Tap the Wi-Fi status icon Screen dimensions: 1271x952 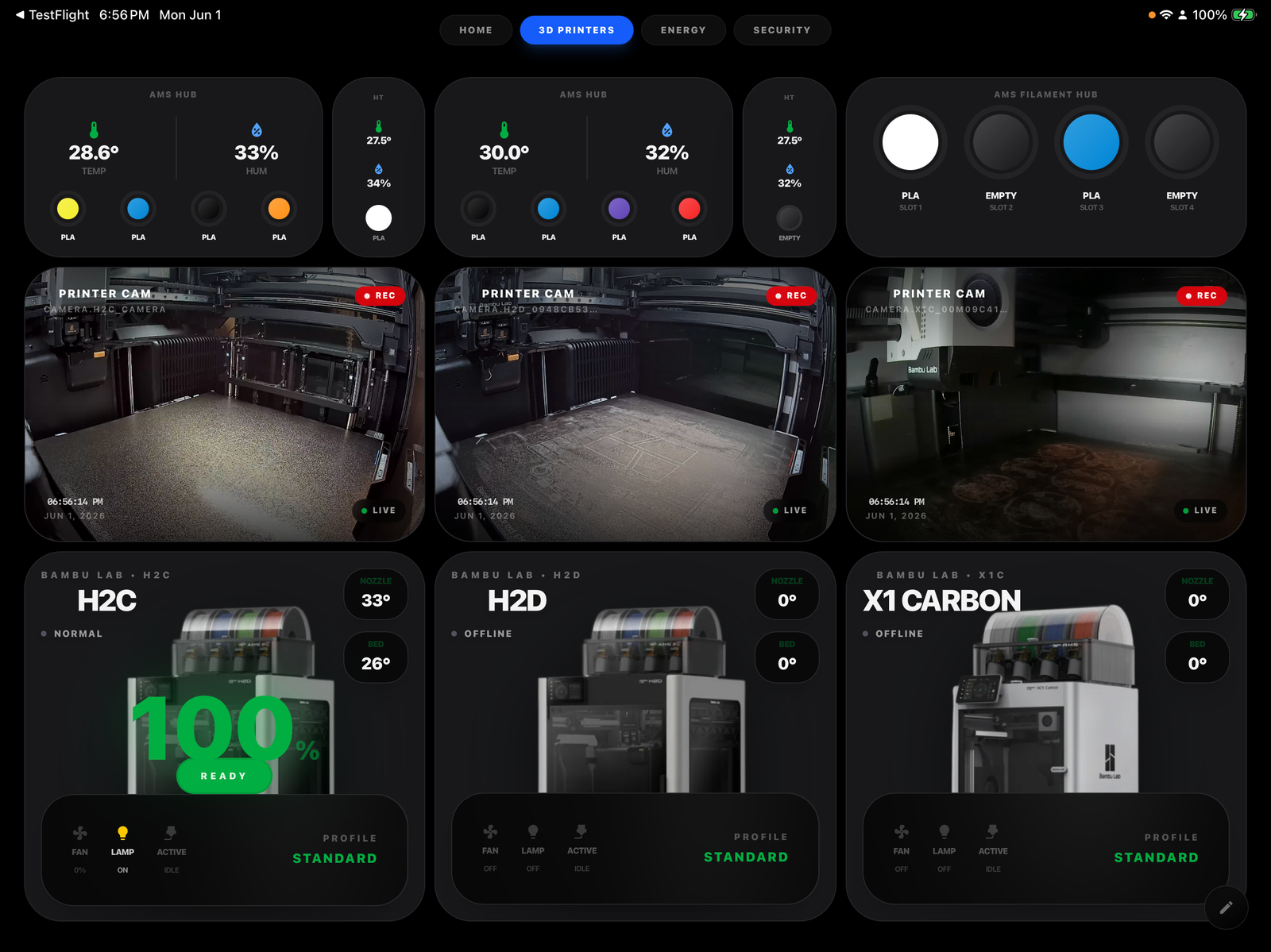[x=1166, y=15]
